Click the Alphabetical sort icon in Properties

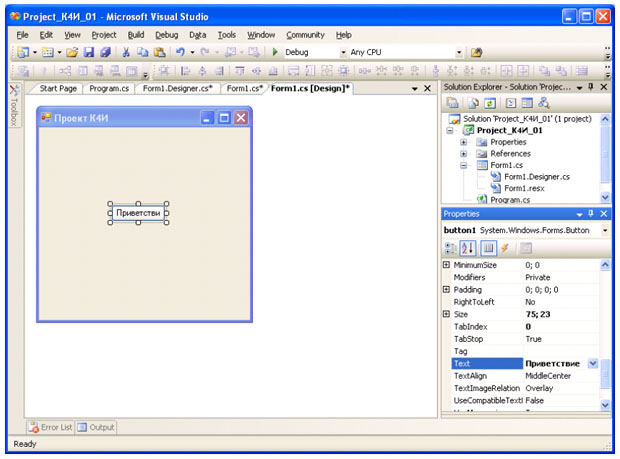(468, 248)
